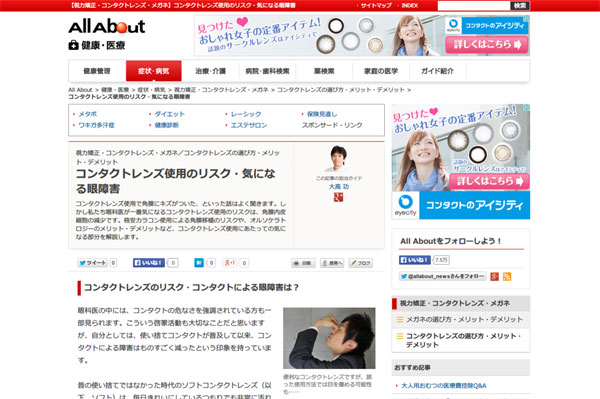This screenshot has height=399, width=600.
Task: Click the article photo of man rubbing eyes
Action: click(329, 338)
